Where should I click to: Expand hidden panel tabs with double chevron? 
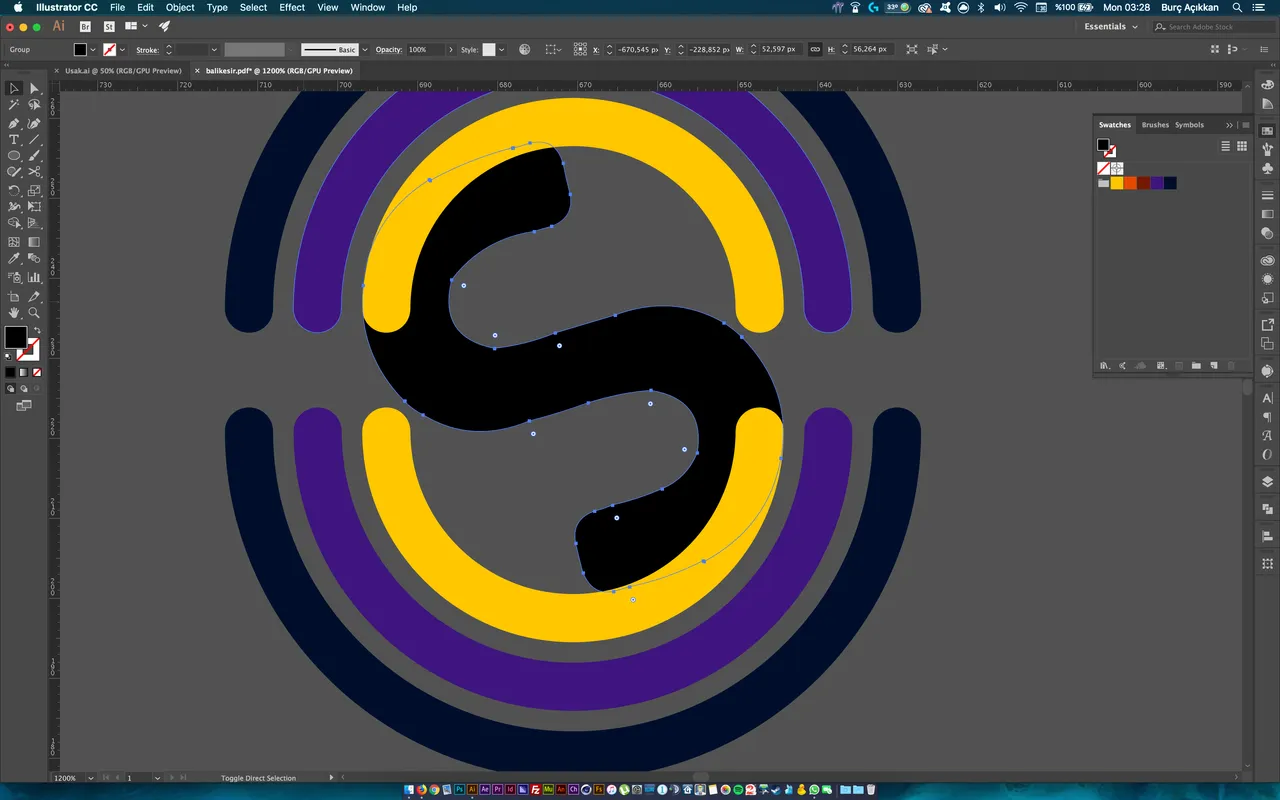click(x=1229, y=125)
